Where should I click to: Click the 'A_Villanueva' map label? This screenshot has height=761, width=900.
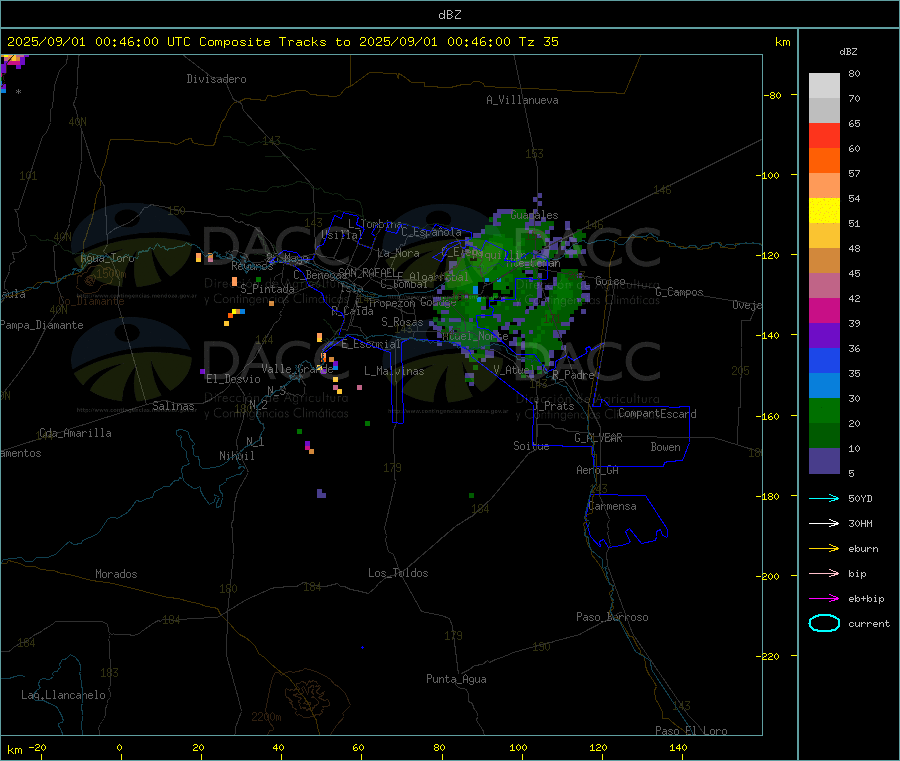(x=522, y=100)
